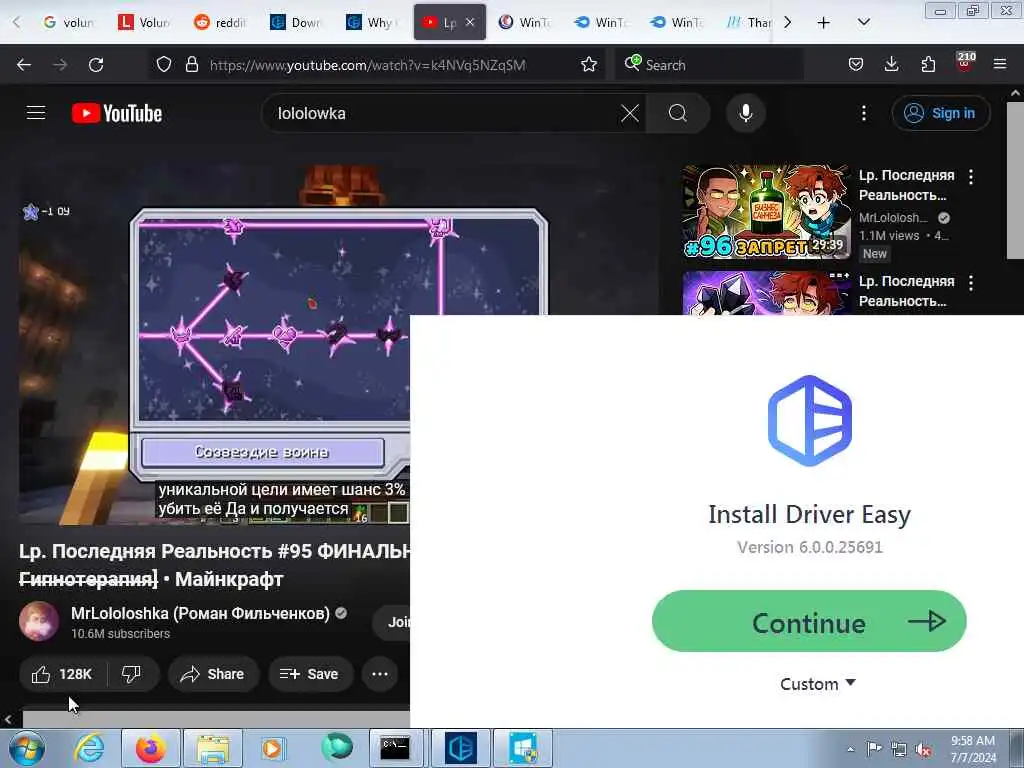Screen dimensions: 1024x768
Task: Click the page vertical scrollbar
Action: (1015, 180)
